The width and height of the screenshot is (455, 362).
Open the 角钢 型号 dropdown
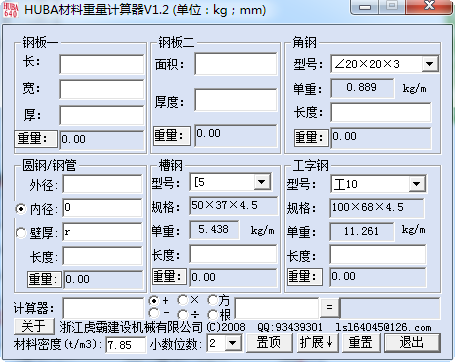[x=430, y=64]
